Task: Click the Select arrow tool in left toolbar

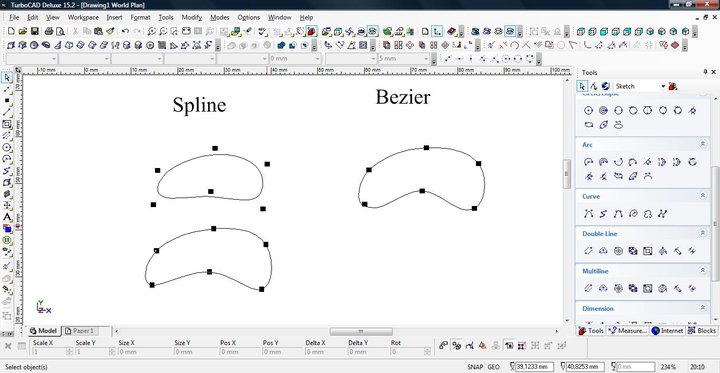Action: pos(7,78)
